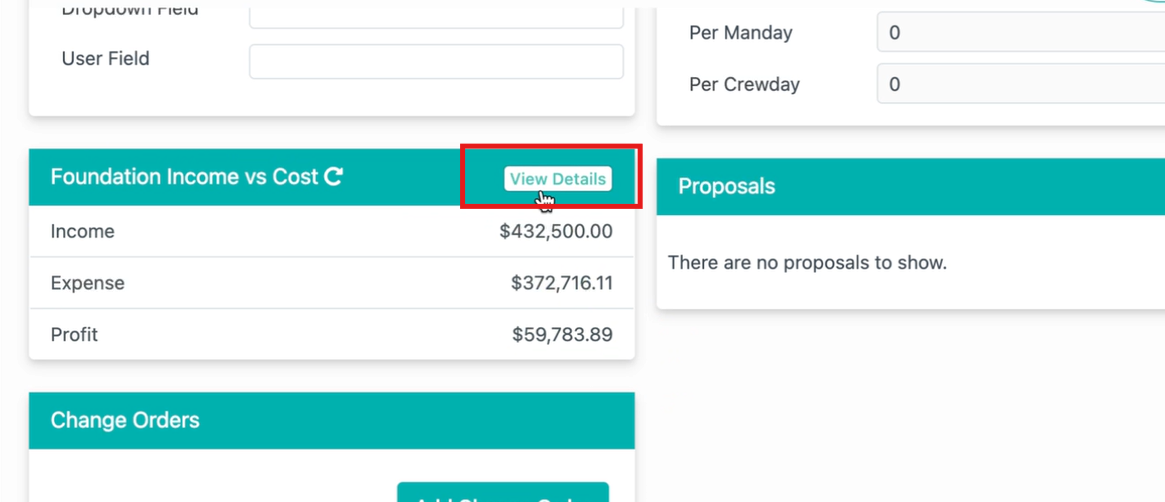This screenshot has height=502, width=1165.
Task: Click the Income row label
Action: 82,232
